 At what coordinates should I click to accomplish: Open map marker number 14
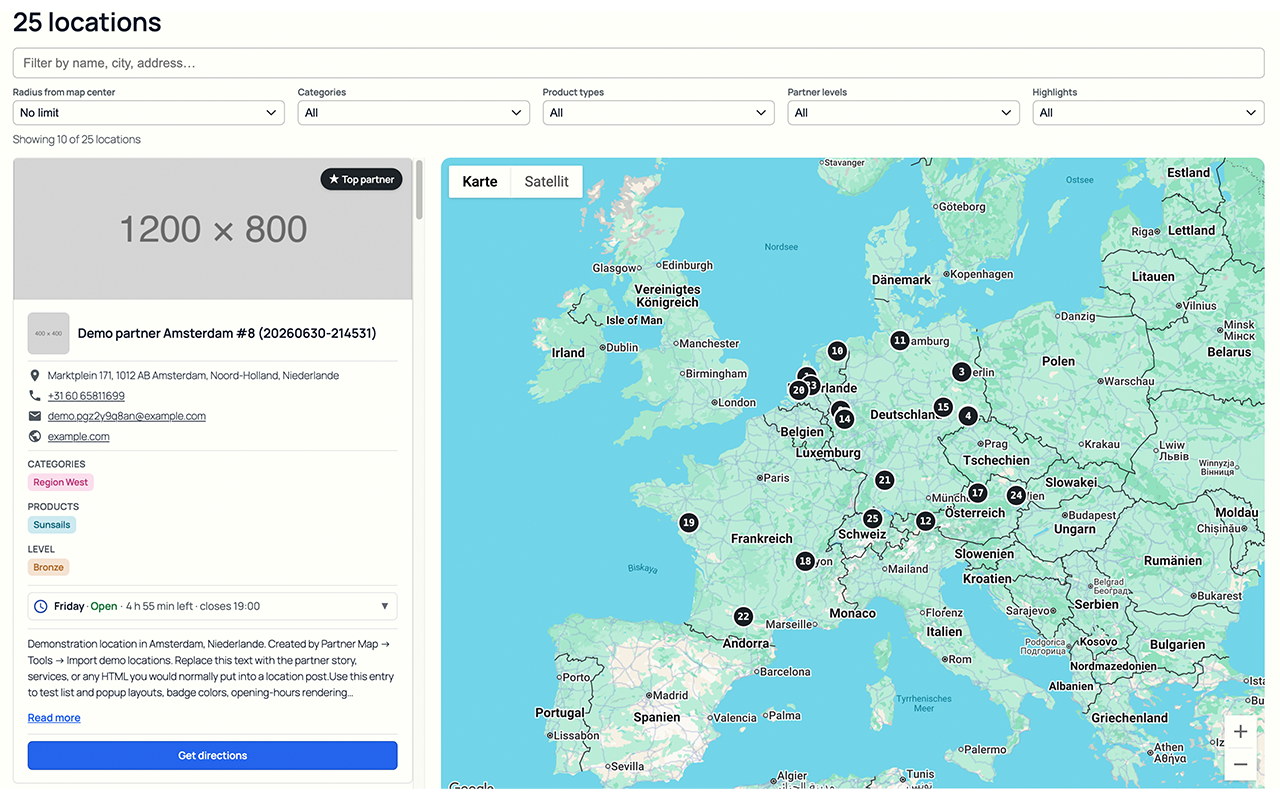point(845,419)
